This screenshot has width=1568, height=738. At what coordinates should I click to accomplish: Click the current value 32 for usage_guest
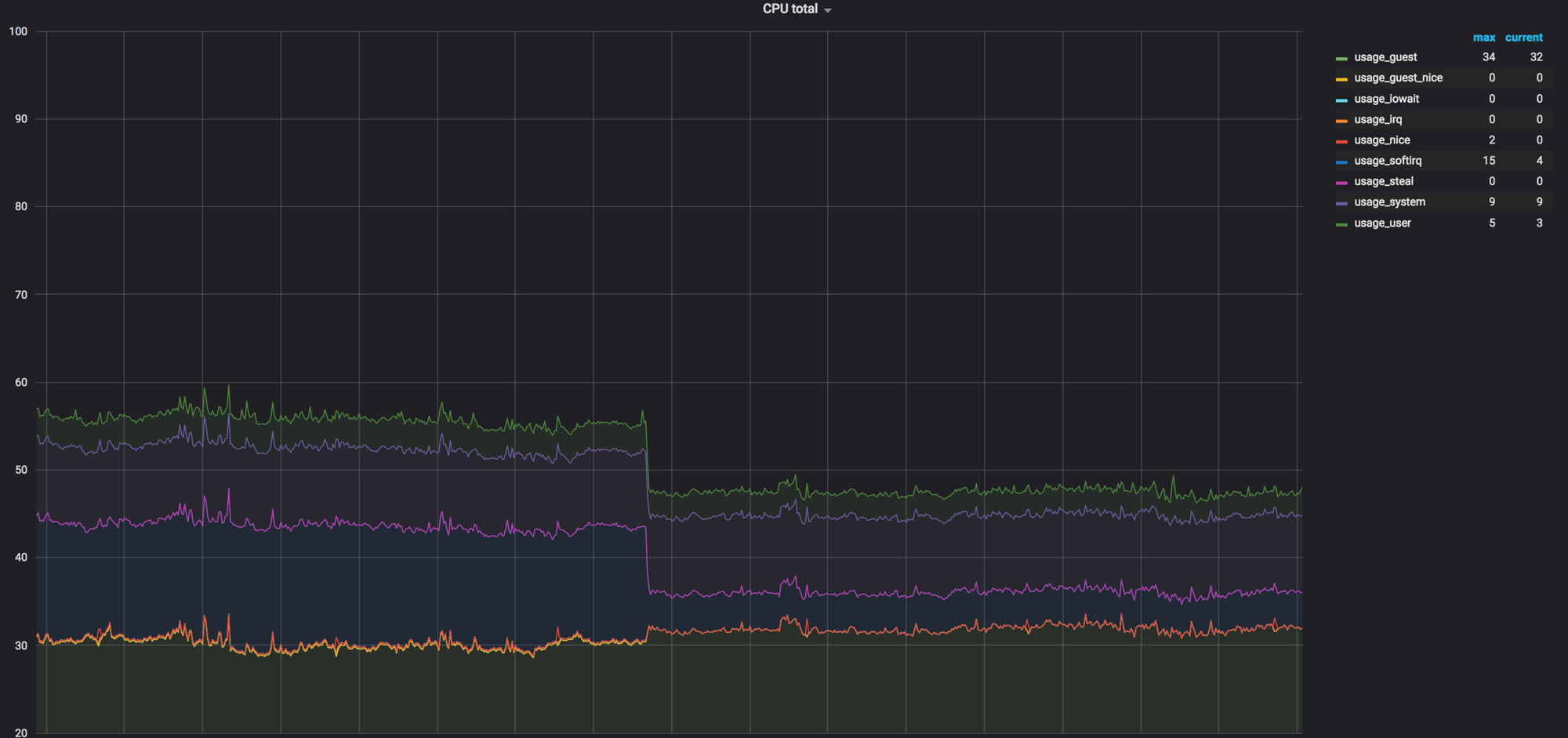tap(1536, 57)
